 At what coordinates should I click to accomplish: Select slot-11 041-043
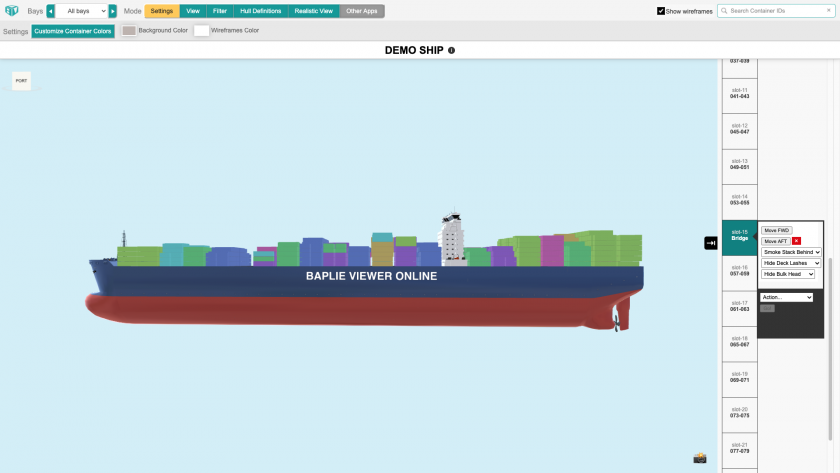point(739,96)
